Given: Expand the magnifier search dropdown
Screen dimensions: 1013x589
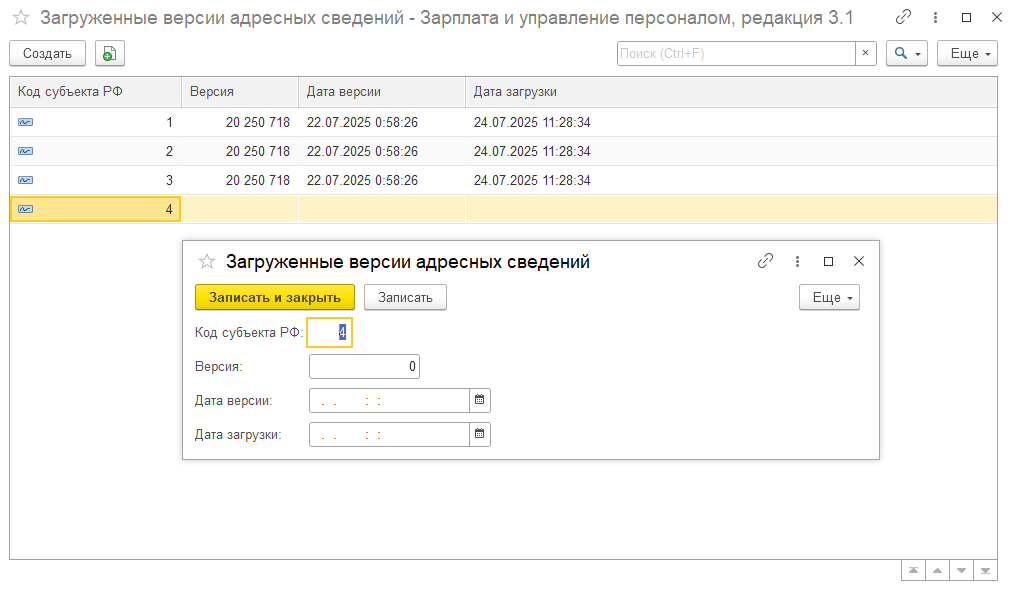Looking at the screenshot, I should tap(907, 54).
